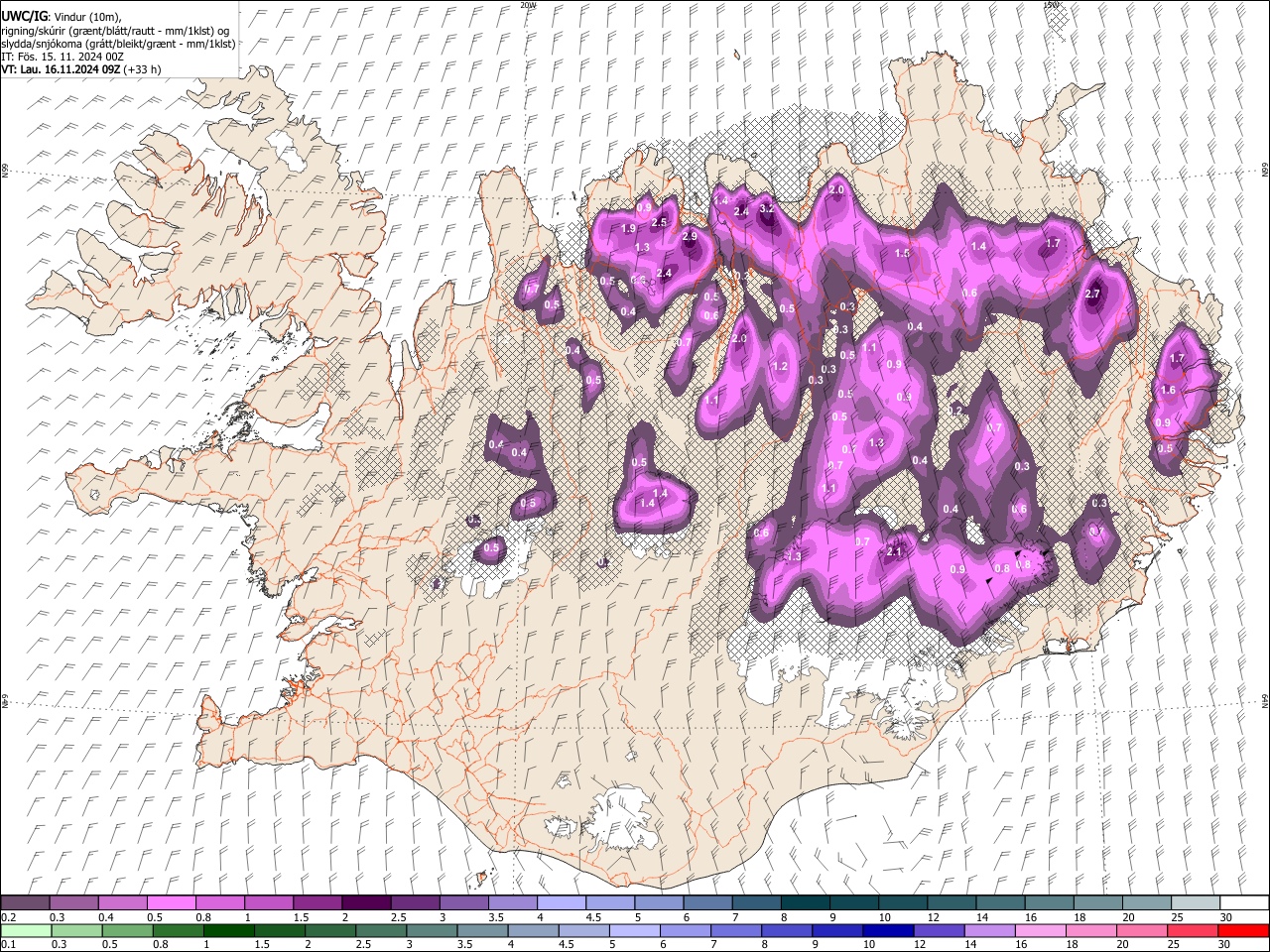Click the '15W' longitude label
The height and width of the screenshot is (952, 1270).
[x=1050, y=5]
